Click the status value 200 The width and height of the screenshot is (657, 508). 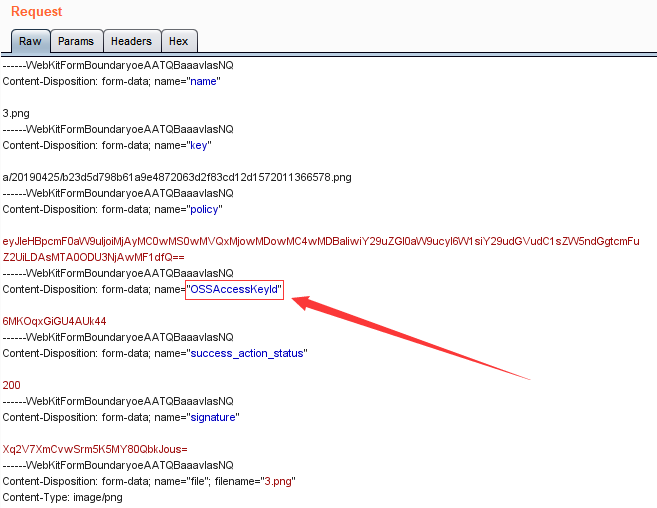click(11, 385)
